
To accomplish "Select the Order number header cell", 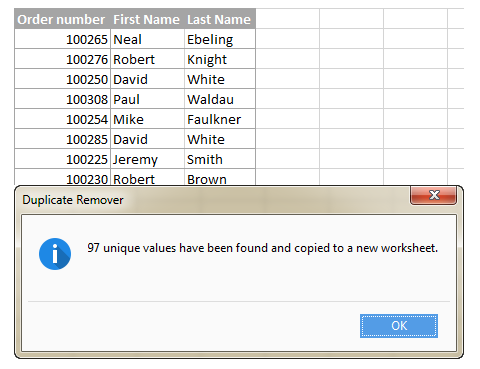I will [62, 19].
